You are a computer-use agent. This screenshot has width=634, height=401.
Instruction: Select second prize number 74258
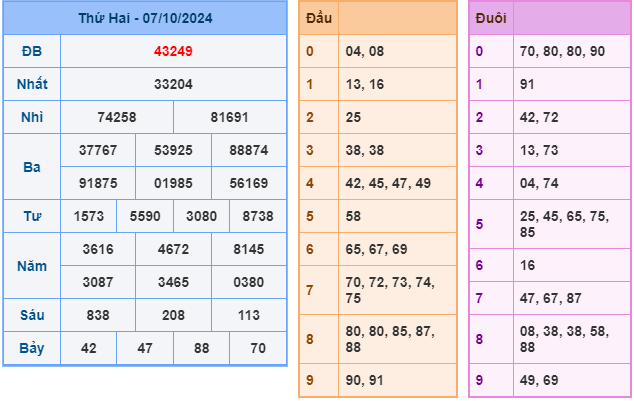[x=117, y=117]
